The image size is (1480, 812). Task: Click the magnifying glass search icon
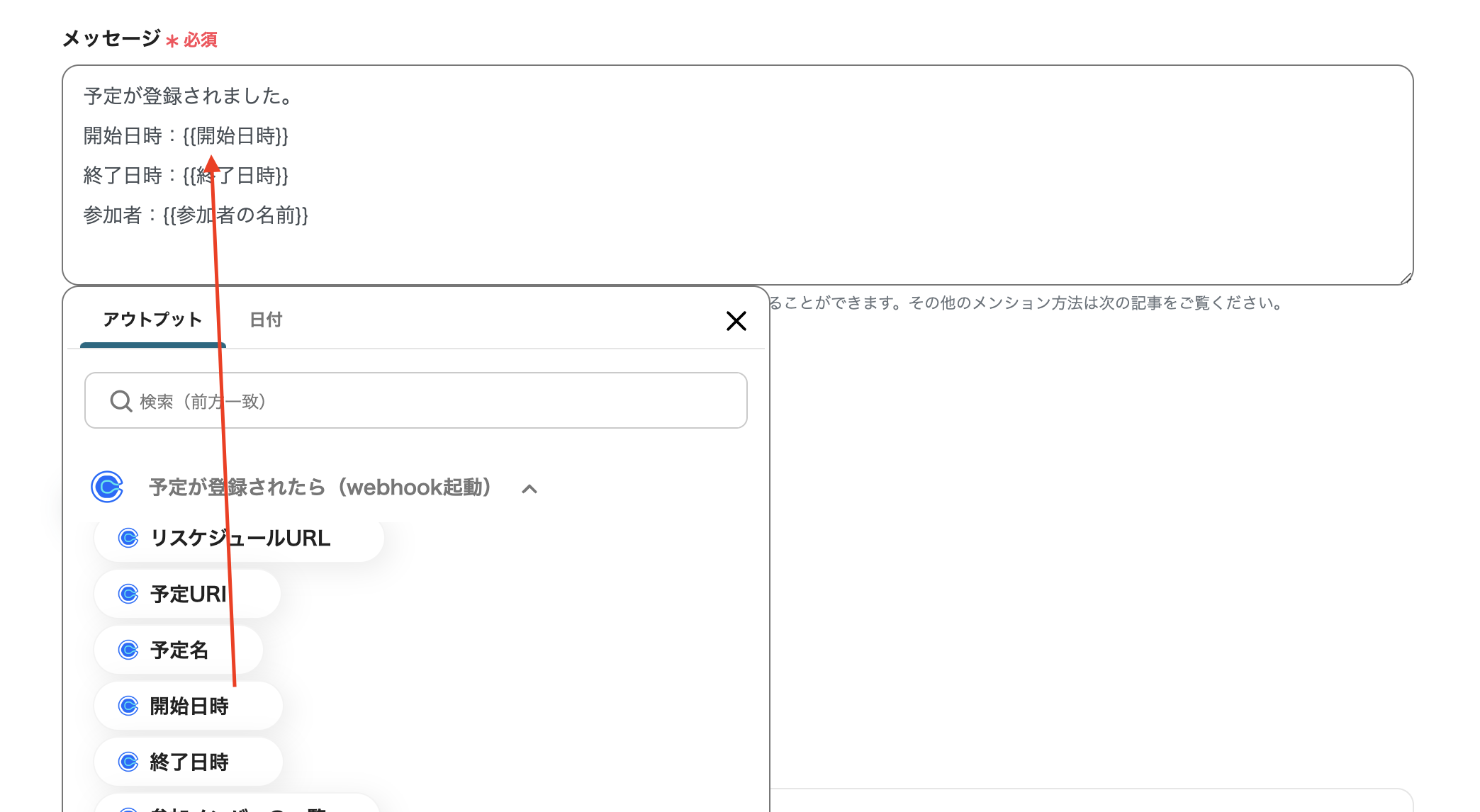(120, 401)
